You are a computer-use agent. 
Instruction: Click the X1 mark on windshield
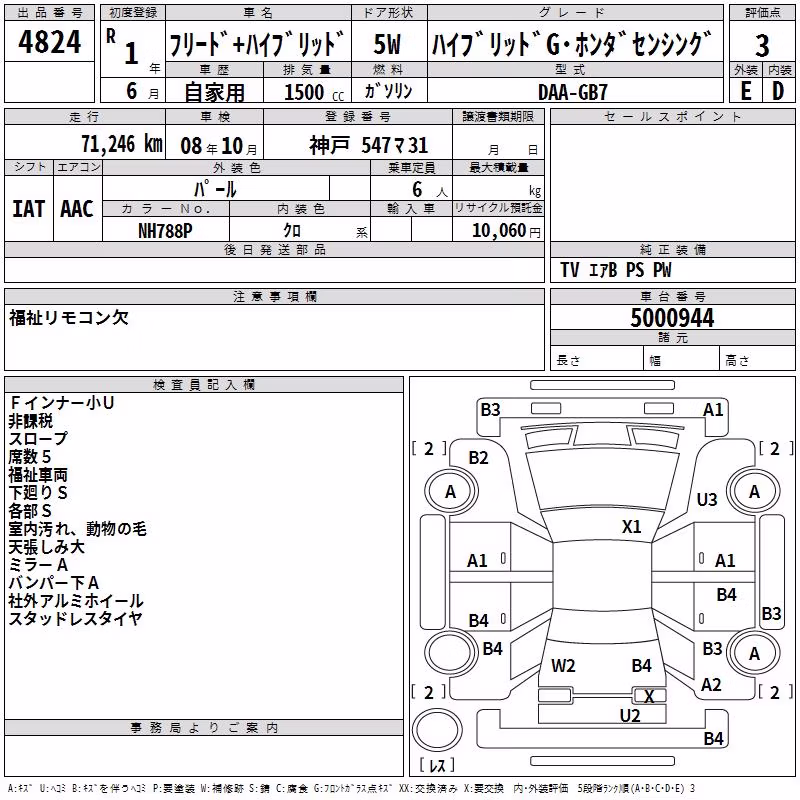tap(632, 526)
